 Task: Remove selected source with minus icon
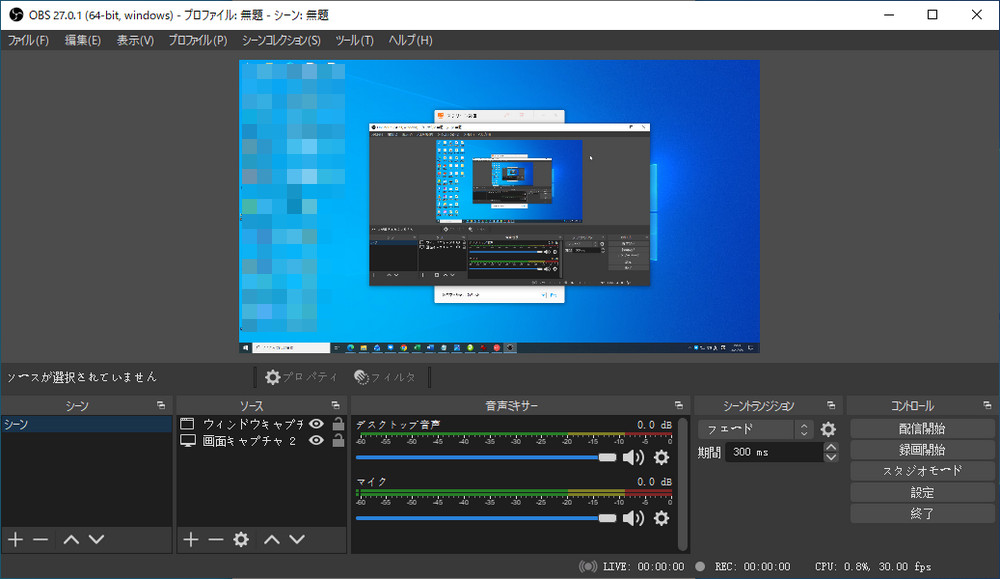pyautogui.click(x=216, y=539)
